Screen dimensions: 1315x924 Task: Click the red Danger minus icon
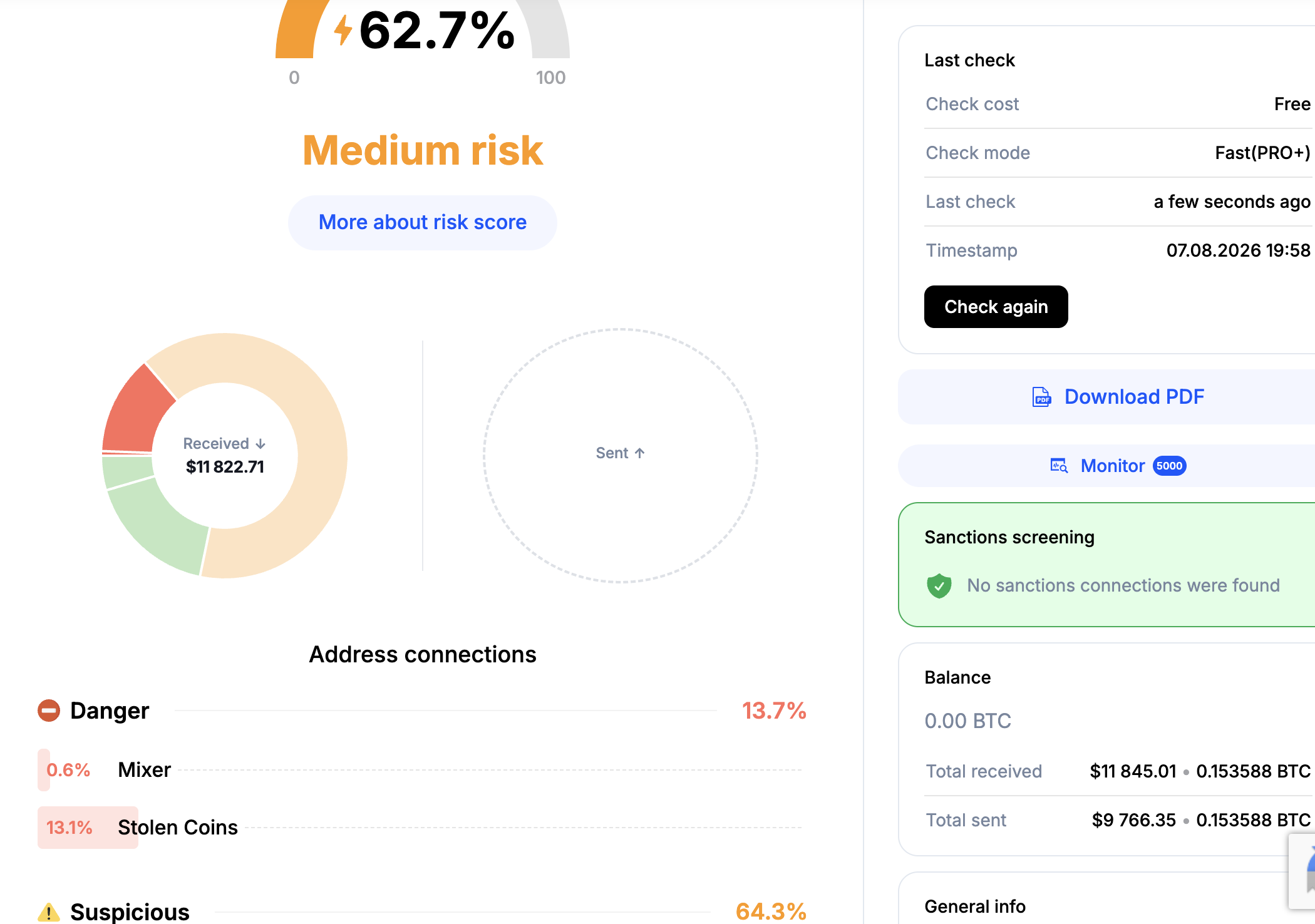(49, 711)
